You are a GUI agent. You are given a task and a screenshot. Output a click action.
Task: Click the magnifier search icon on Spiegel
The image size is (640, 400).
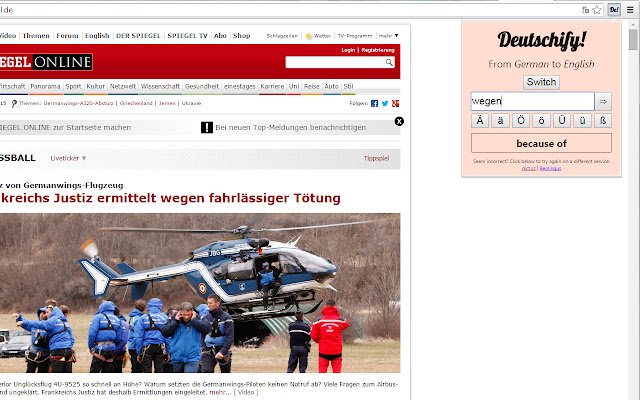389,62
